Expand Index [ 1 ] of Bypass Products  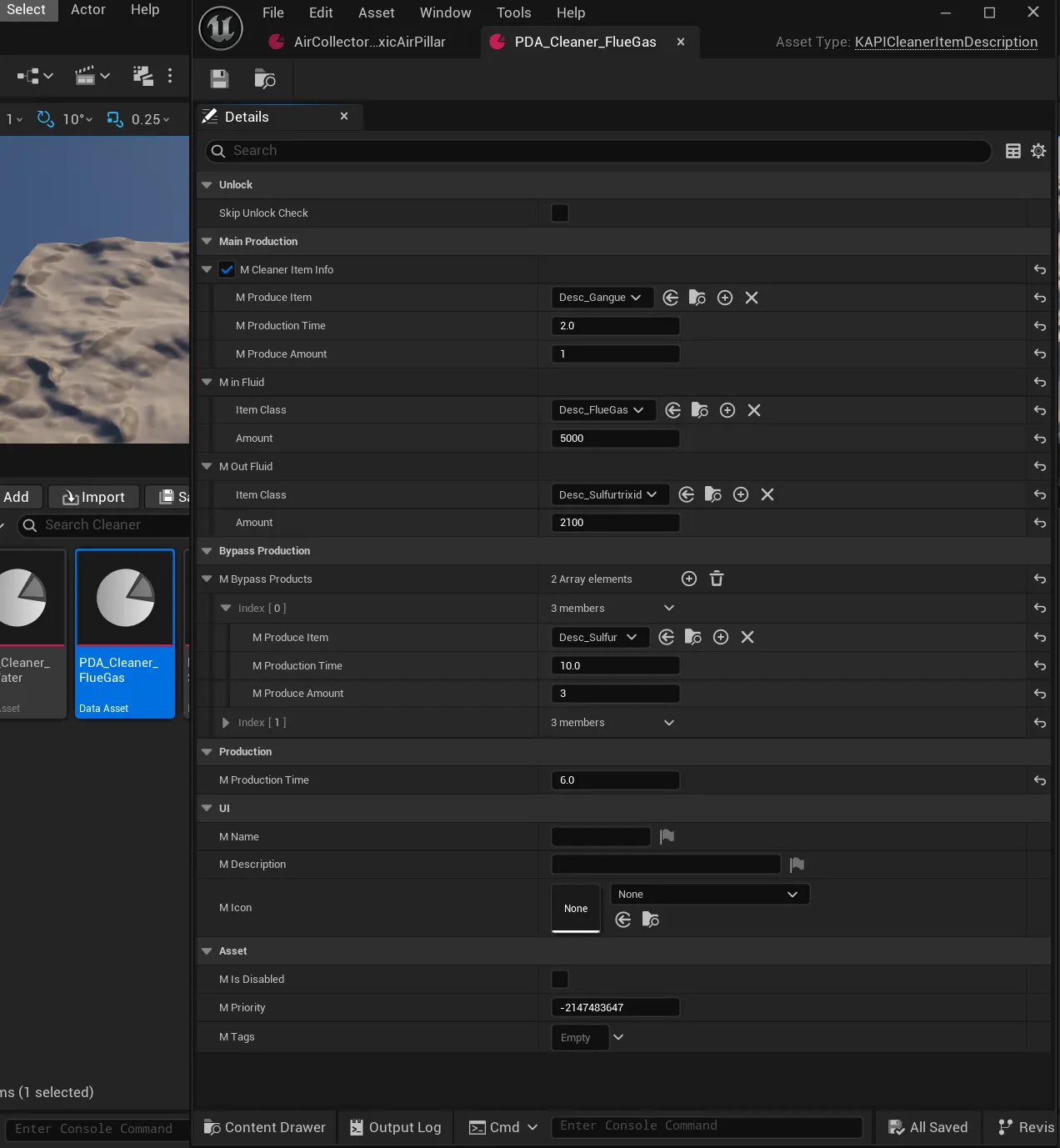click(226, 723)
